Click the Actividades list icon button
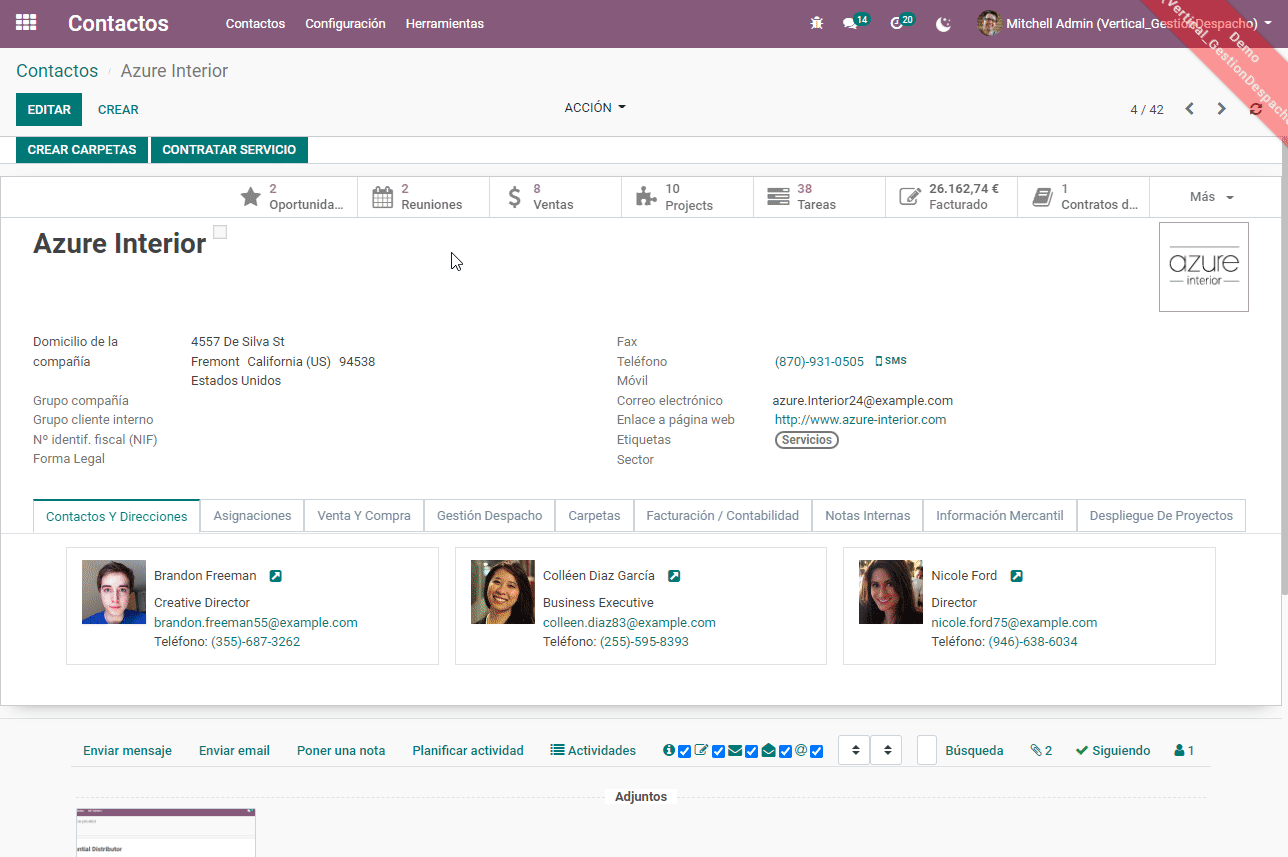This screenshot has height=857, width=1288. (593, 750)
